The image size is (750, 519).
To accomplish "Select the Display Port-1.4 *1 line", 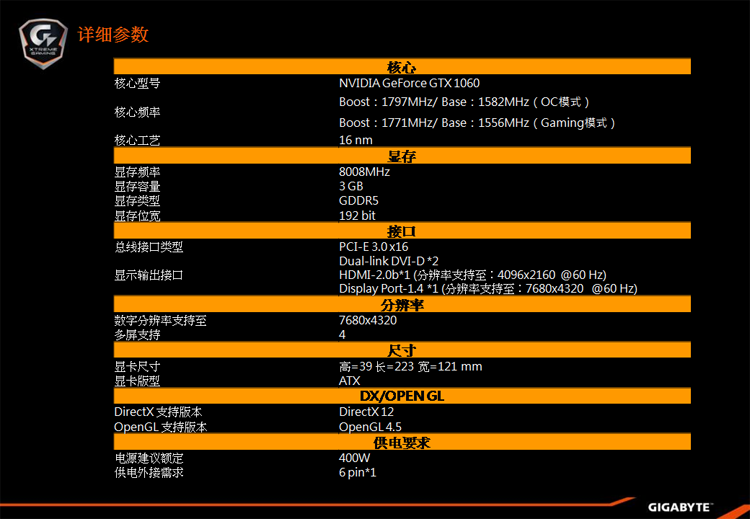I will (x=488, y=289).
